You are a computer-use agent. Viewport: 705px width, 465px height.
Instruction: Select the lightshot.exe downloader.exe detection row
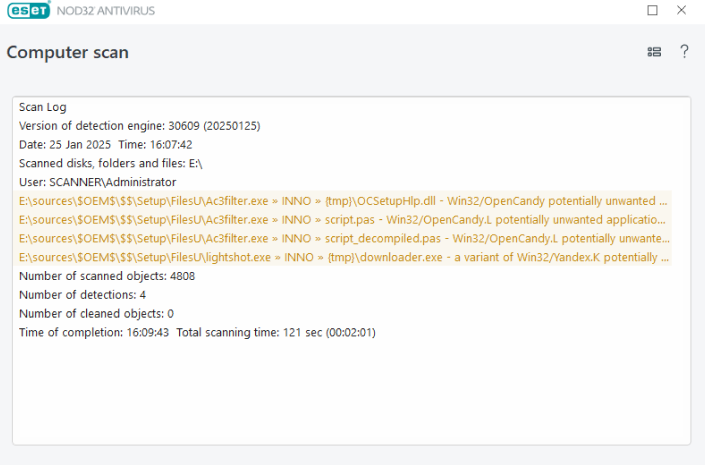pyautogui.click(x=343, y=257)
